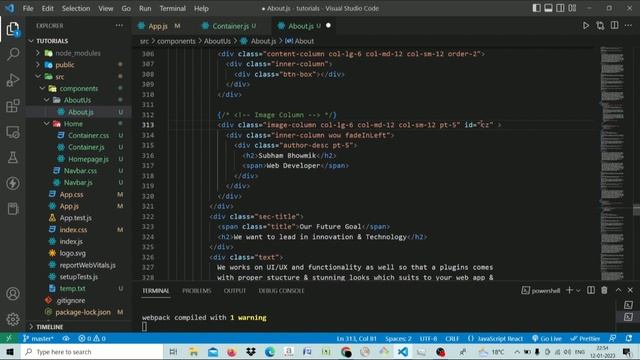The height and width of the screenshot is (360, 640).
Task: Switch to Container.js editor tab
Action: (231, 26)
